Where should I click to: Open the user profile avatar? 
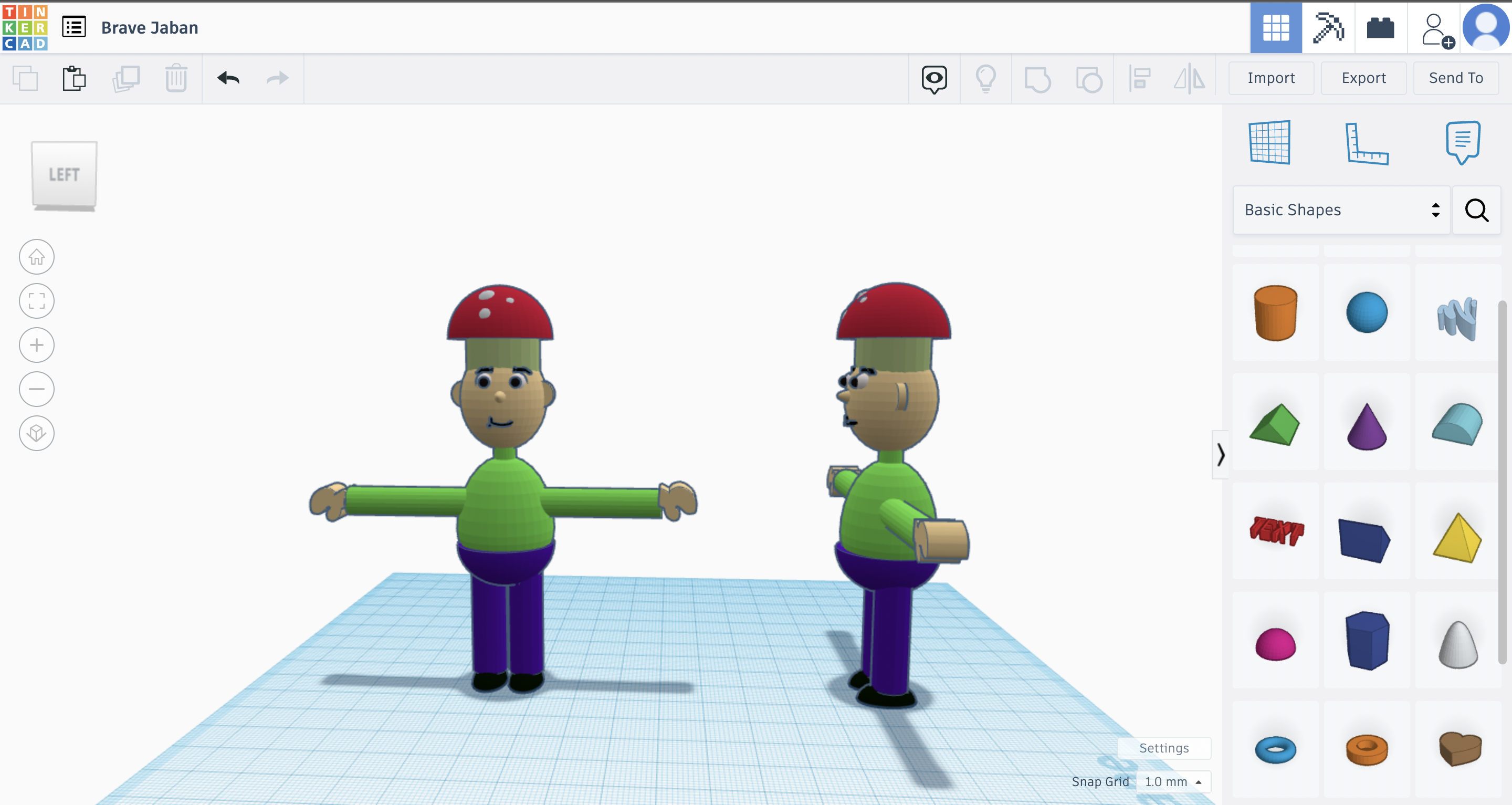[1486, 27]
